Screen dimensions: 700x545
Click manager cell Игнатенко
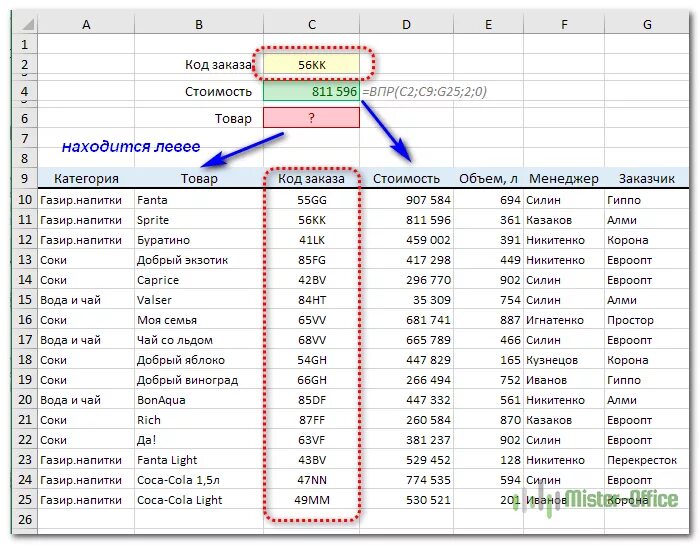(564, 320)
